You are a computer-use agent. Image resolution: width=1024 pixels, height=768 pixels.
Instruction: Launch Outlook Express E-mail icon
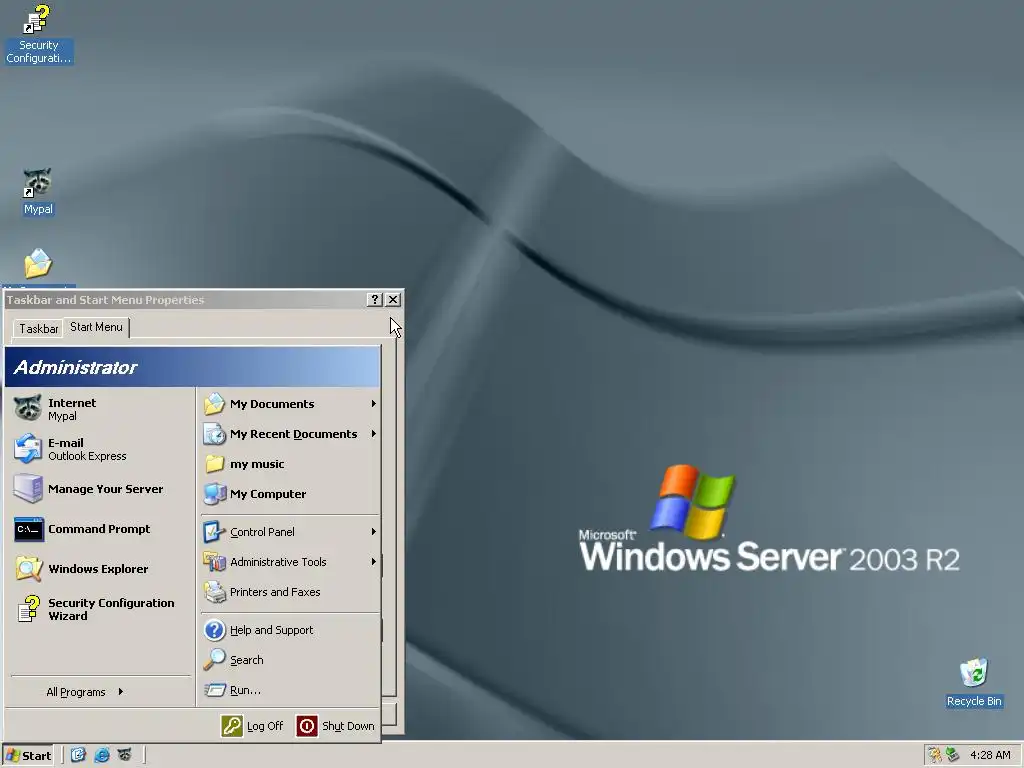(28, 449)
